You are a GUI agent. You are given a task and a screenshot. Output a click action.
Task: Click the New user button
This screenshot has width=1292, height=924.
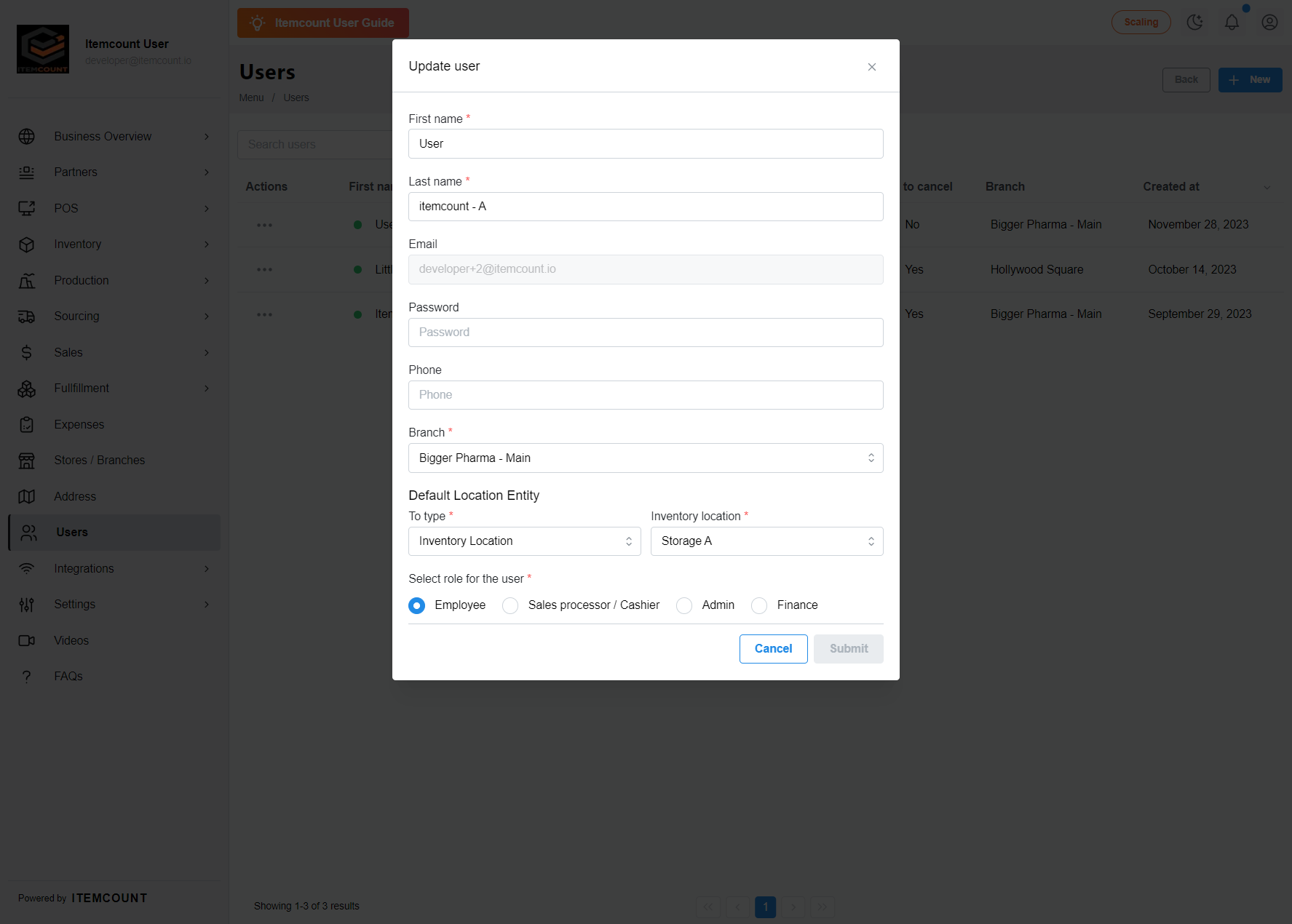tap(1250, 80)
